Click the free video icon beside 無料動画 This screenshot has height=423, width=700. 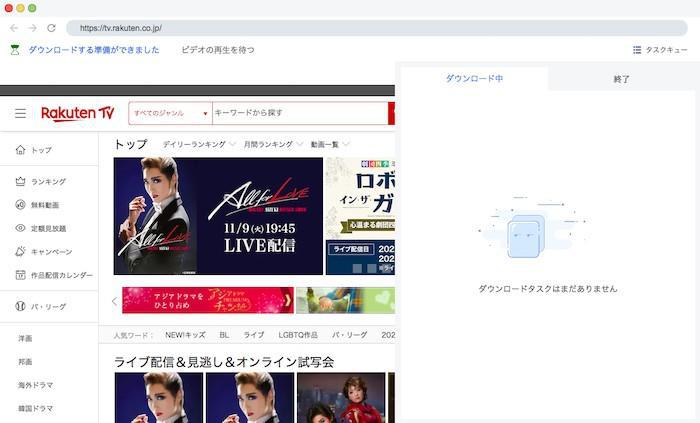coord(21,205)
